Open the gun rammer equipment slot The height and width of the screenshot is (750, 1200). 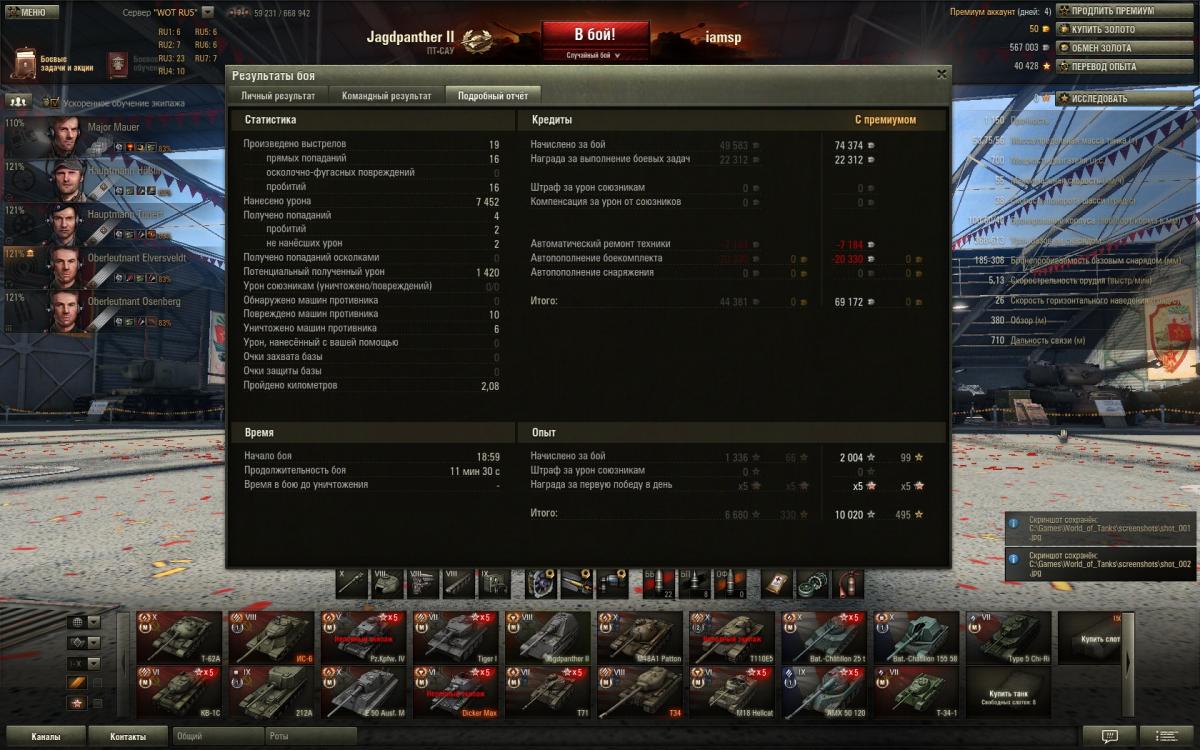577,584
